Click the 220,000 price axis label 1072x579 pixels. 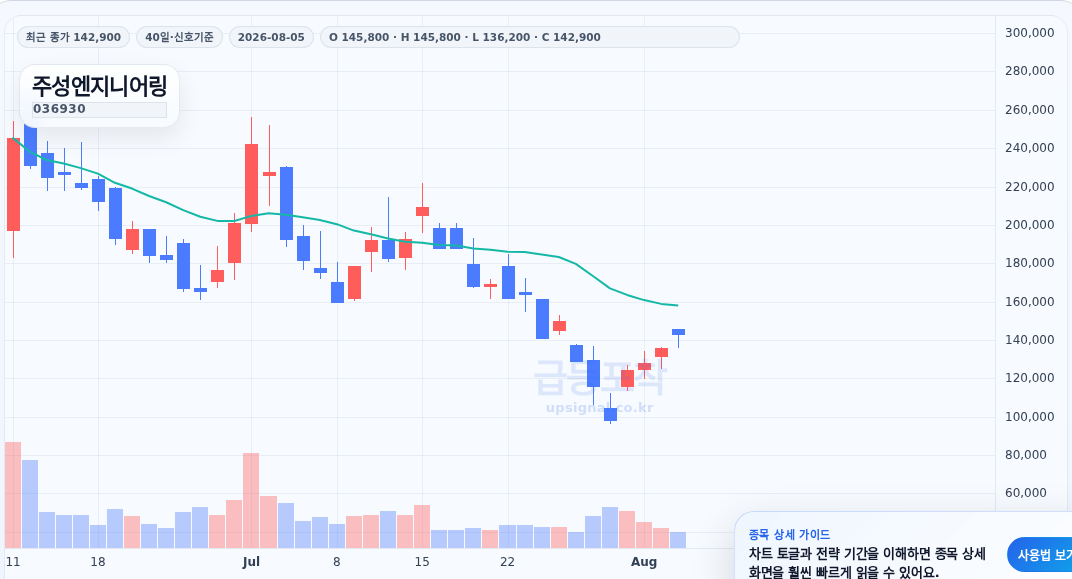pos(1029,187)
